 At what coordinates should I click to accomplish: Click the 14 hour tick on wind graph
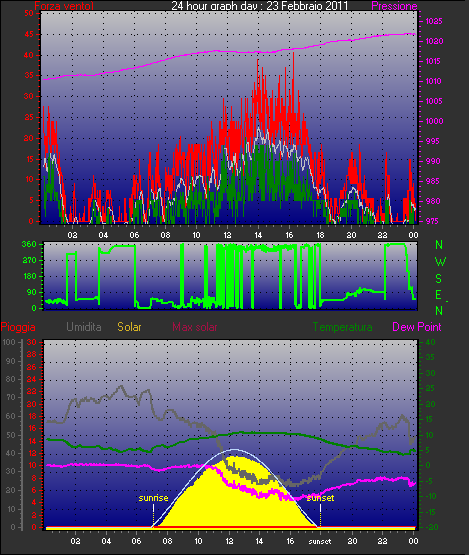pyautogui.click(x=258, y=235)
